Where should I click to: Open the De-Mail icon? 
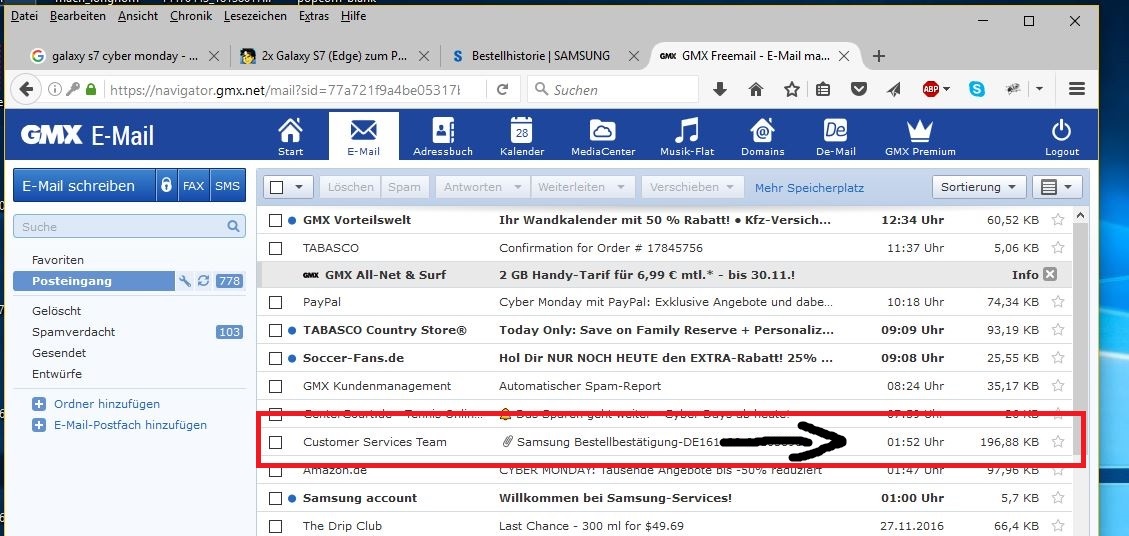(x=835, y=130)
